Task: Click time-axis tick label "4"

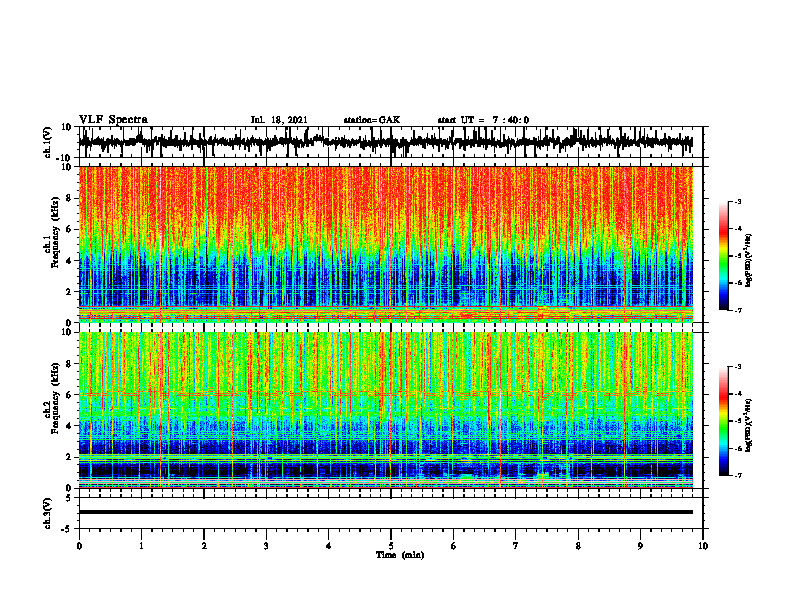Action: coord(329,546)
